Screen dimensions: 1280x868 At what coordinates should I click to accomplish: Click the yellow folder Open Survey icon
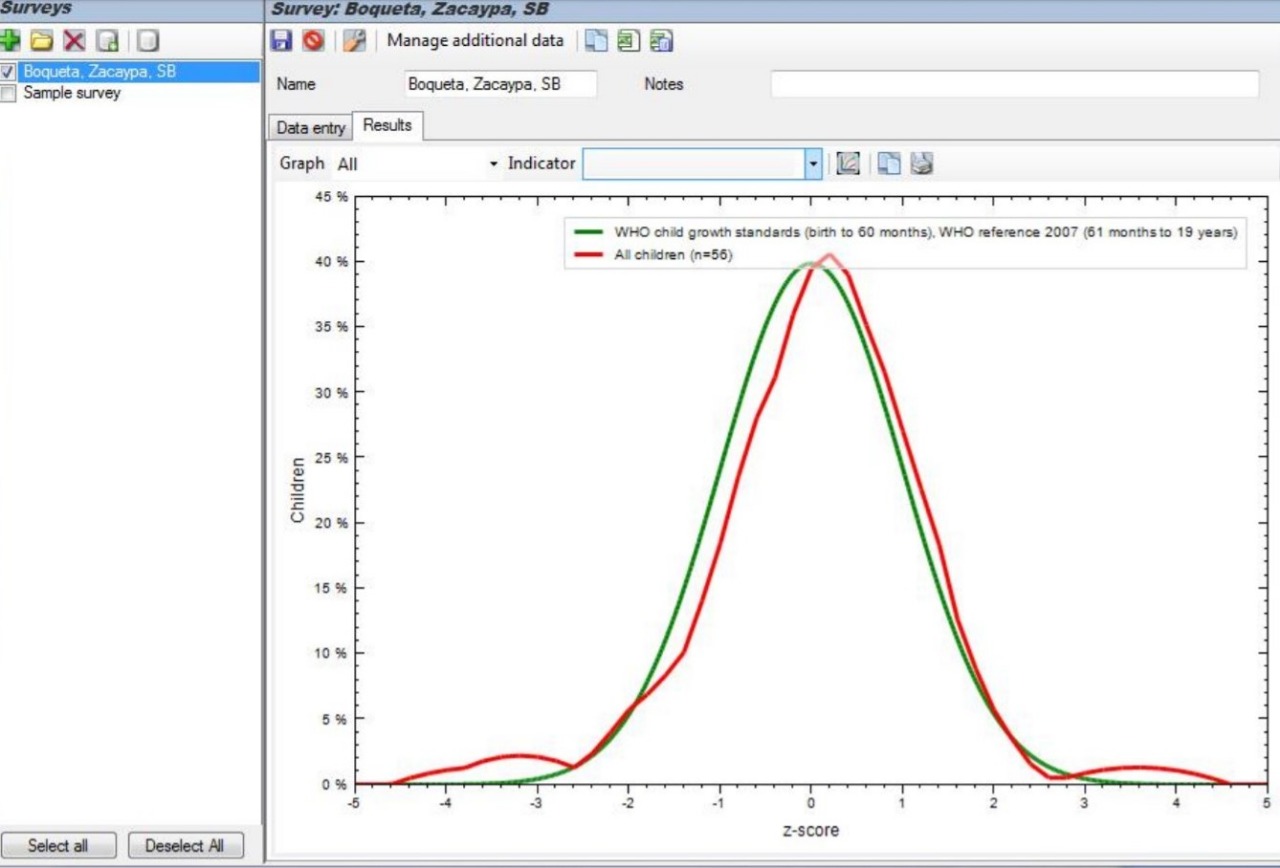pos(41,41)
